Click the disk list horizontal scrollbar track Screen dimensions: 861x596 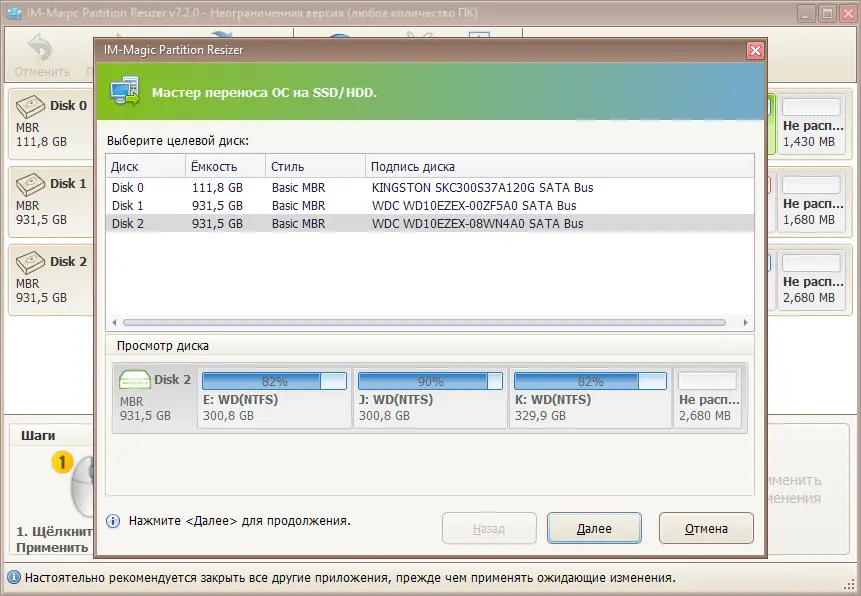424,322
